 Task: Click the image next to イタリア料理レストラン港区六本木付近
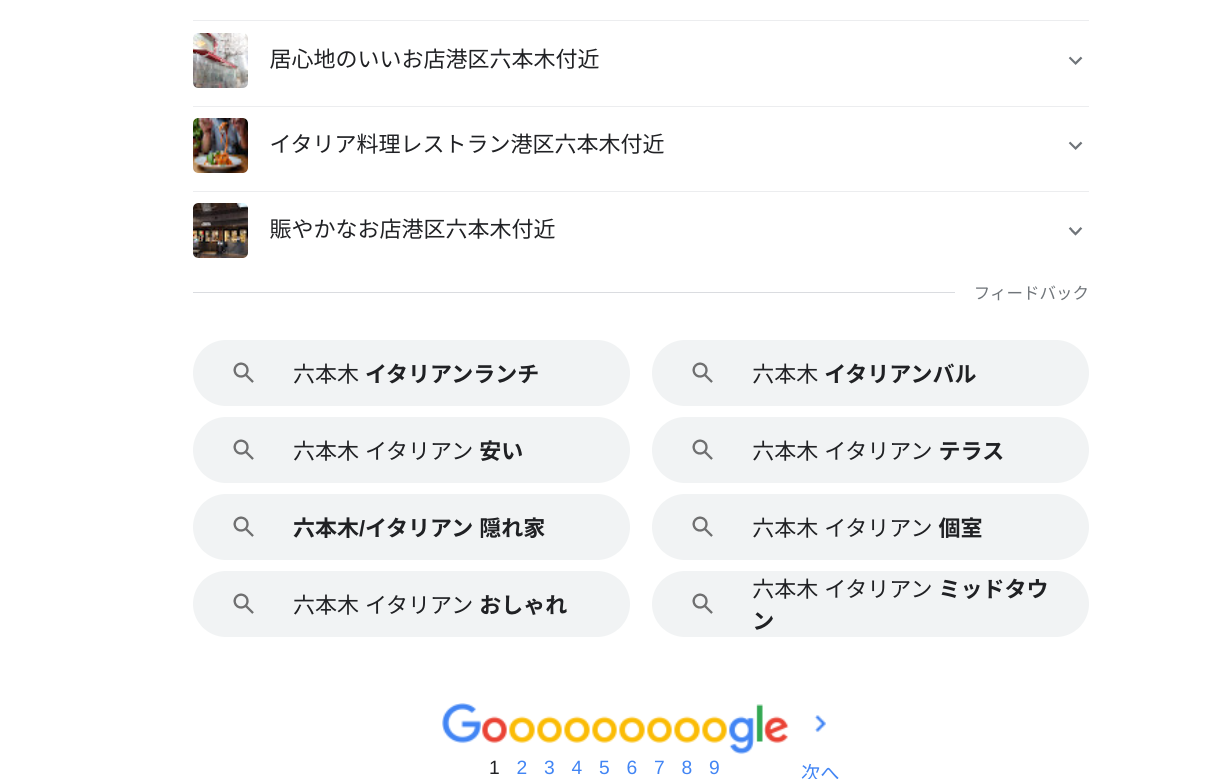220,145
